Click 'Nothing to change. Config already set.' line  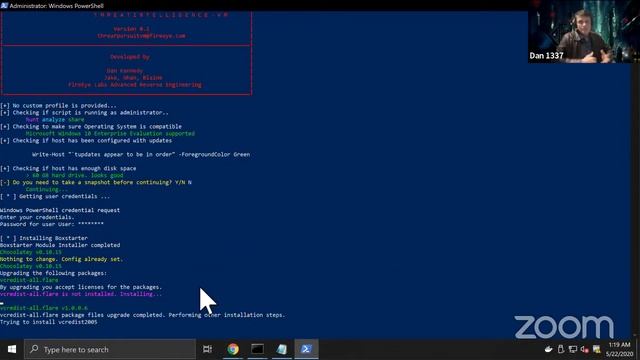[x=61, y=259]
